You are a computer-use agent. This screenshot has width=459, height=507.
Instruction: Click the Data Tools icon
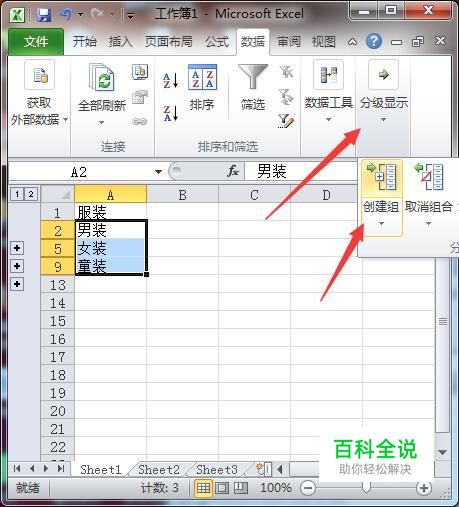(328, 75)
